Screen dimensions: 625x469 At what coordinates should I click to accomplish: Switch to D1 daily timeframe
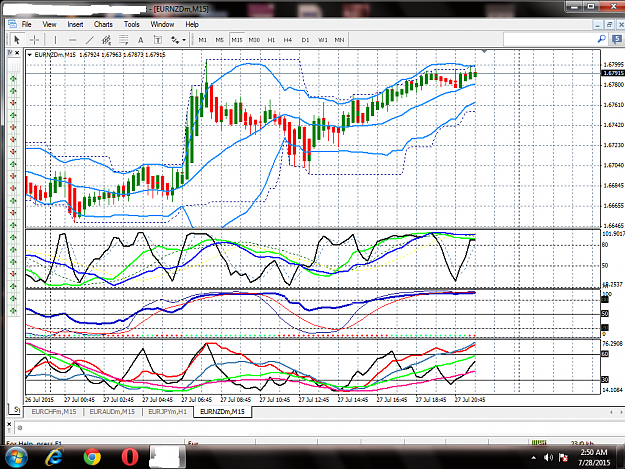(305, 40)
